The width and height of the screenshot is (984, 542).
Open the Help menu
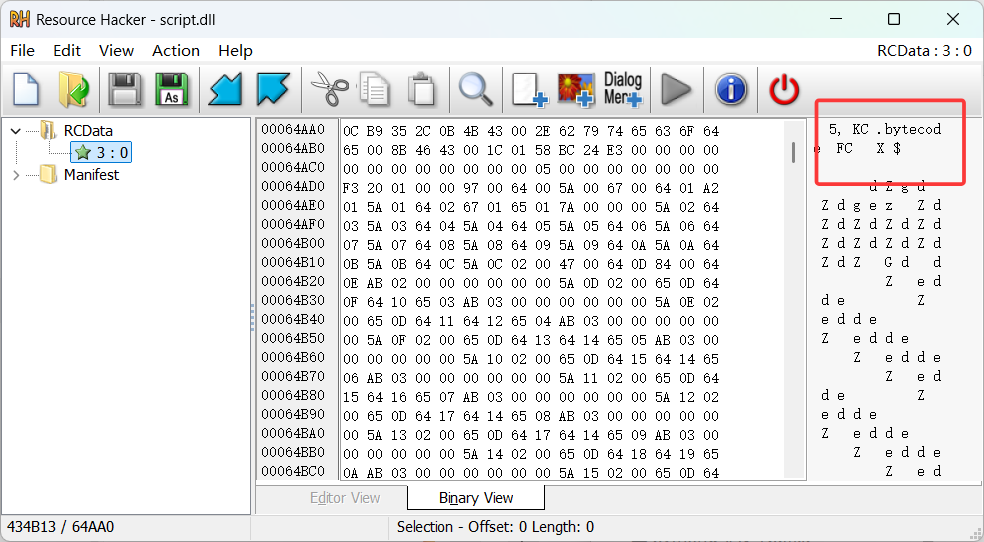click(235, 51)
